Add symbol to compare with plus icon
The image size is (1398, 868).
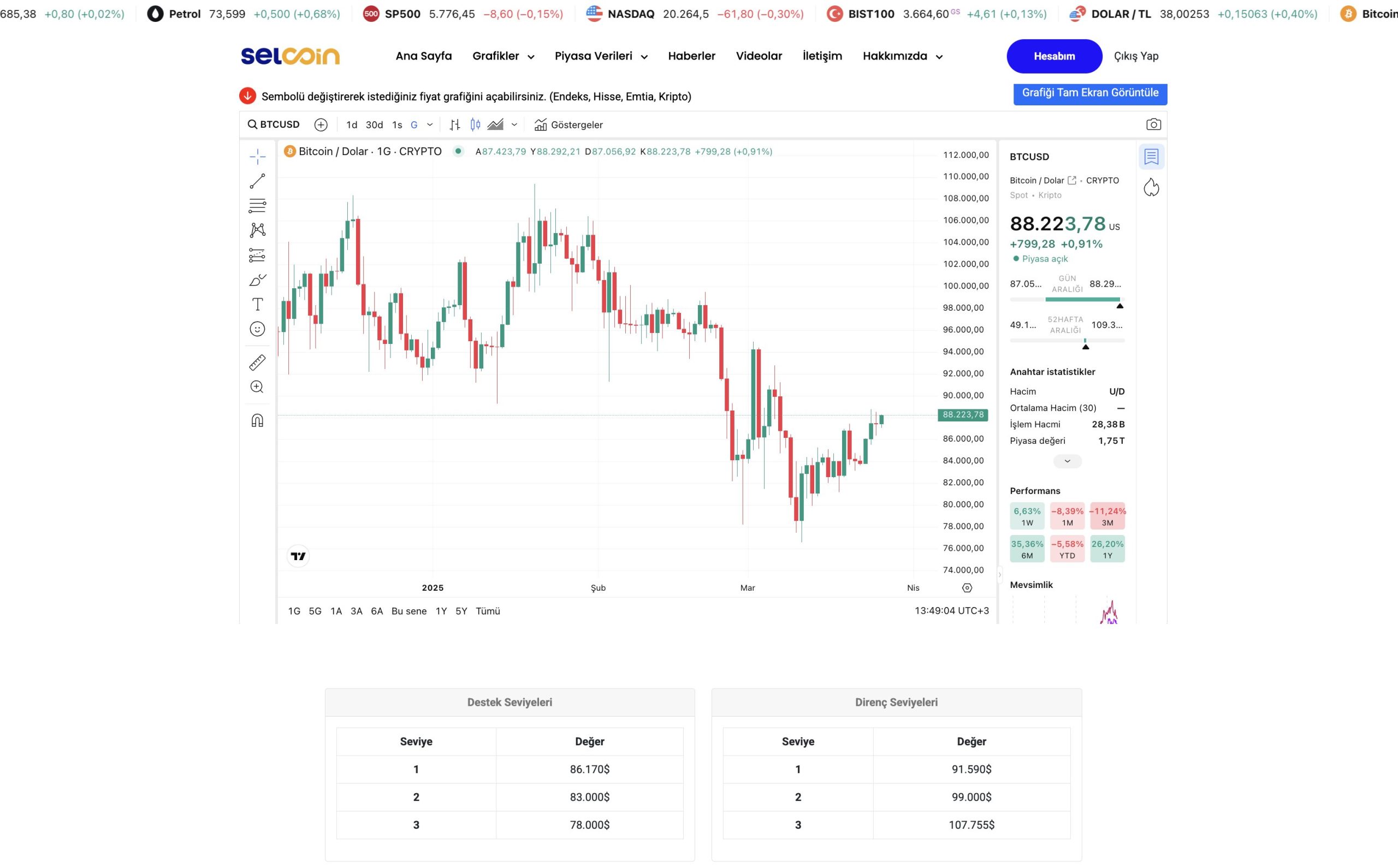pos(321,124)
